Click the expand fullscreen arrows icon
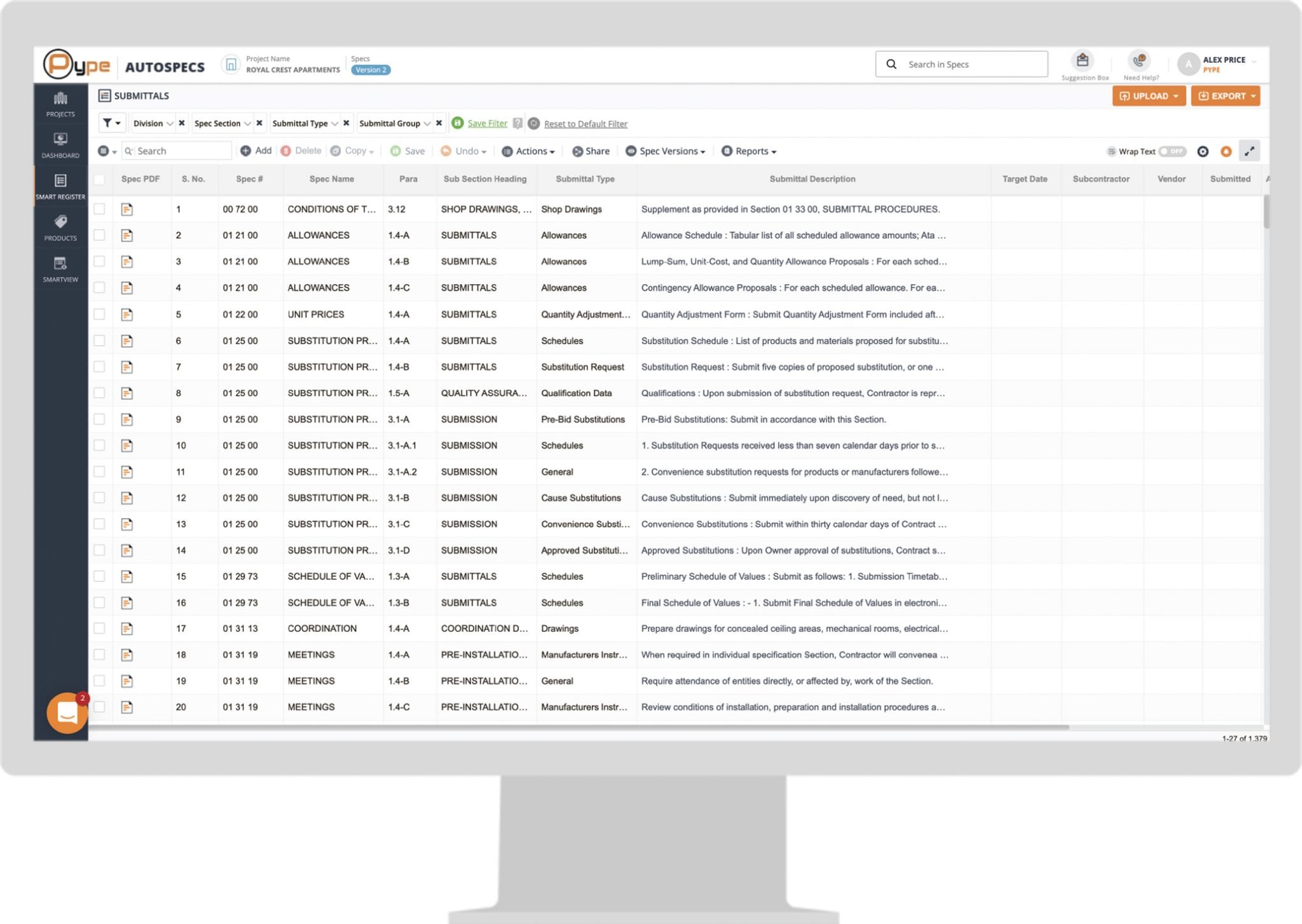This screenshot has width=1302, height=924. tap(1249, 151)
